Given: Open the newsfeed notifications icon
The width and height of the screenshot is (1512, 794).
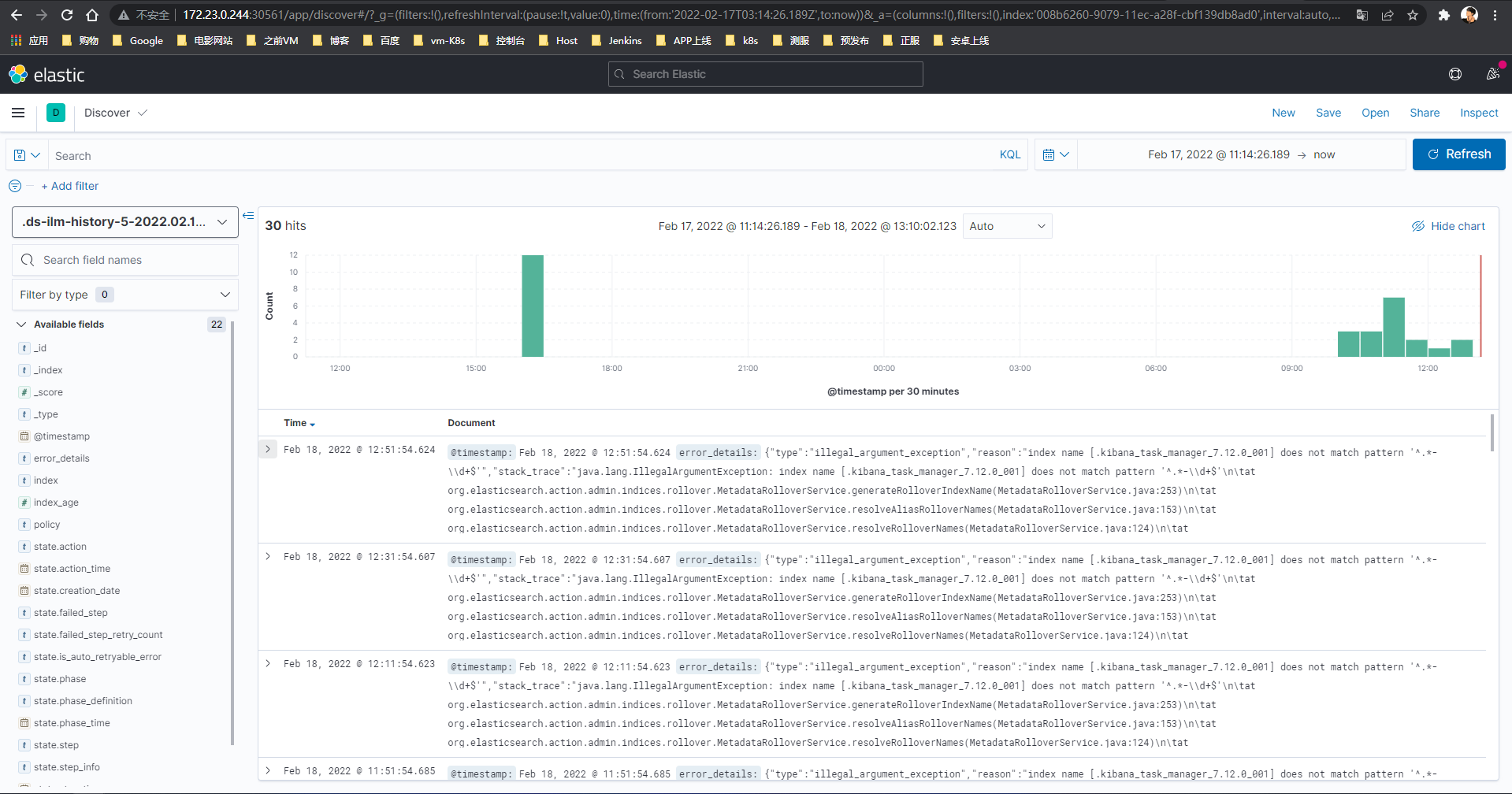Looking at the screenshot, I should 1493,74.
